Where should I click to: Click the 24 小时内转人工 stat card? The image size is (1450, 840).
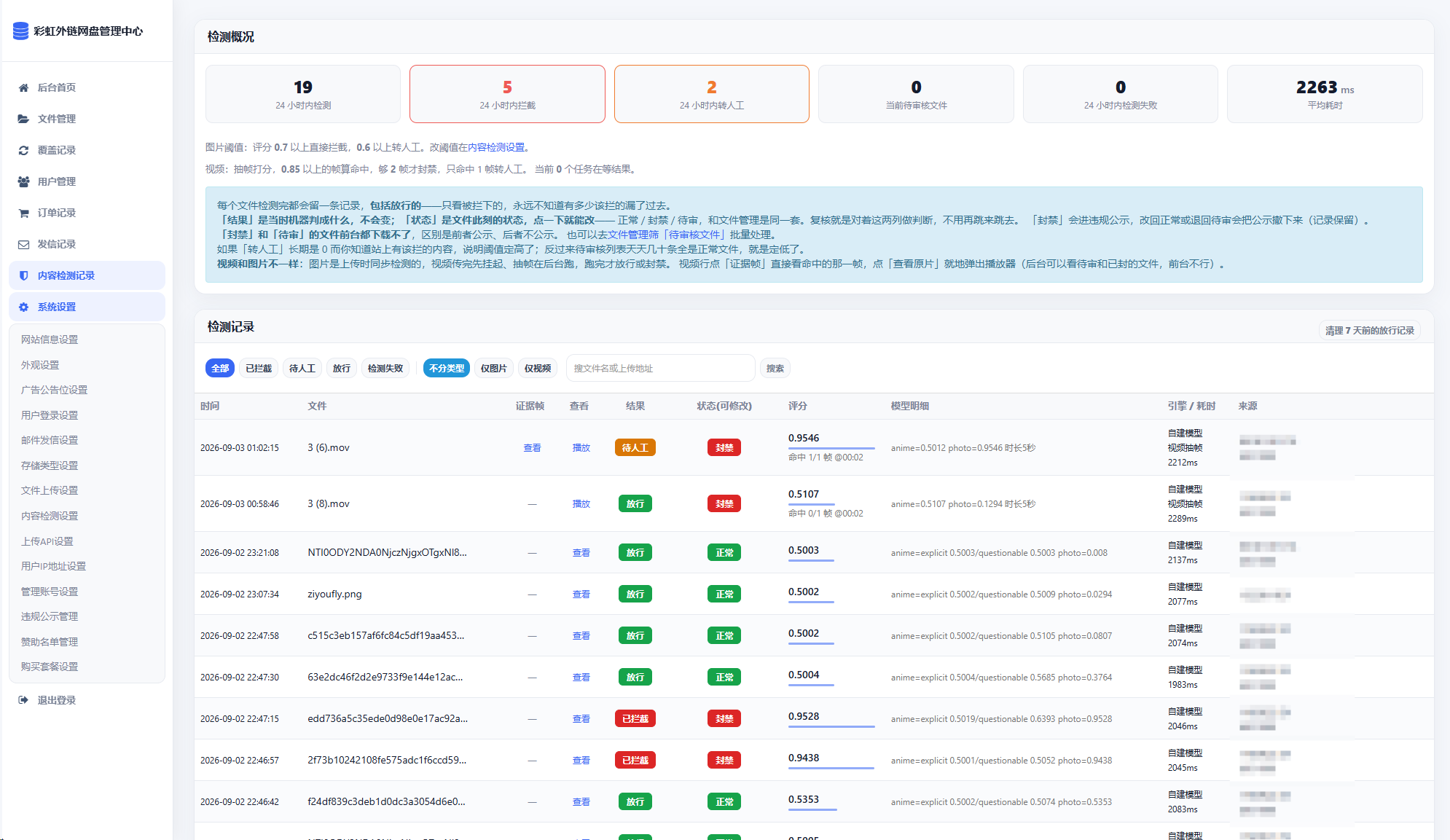[x=712, y=94]
